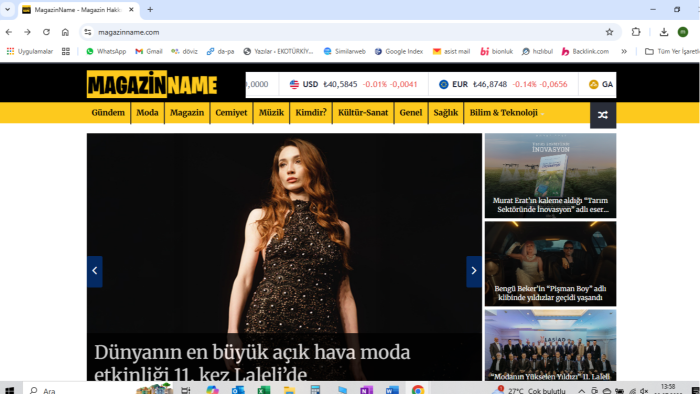Open the bionluk bookmark

(x=496, y=51)
